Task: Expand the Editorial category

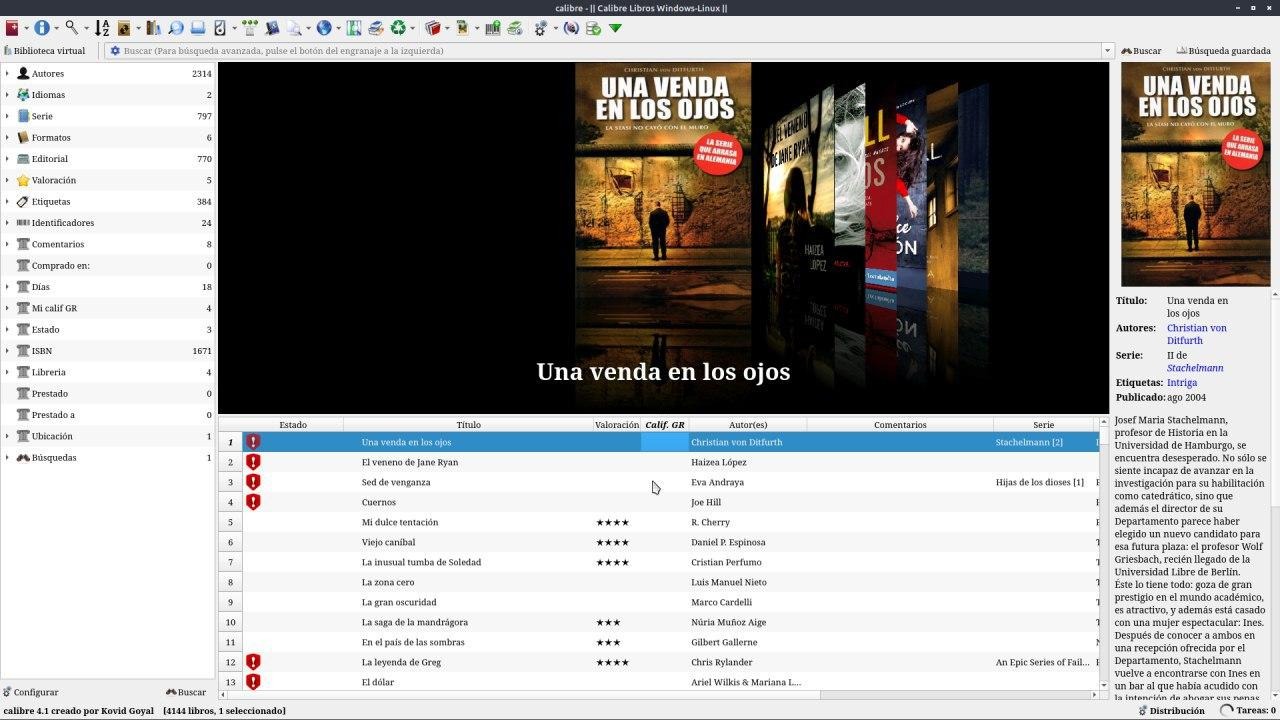Action: pyautogui.click(x=7, y=159)
